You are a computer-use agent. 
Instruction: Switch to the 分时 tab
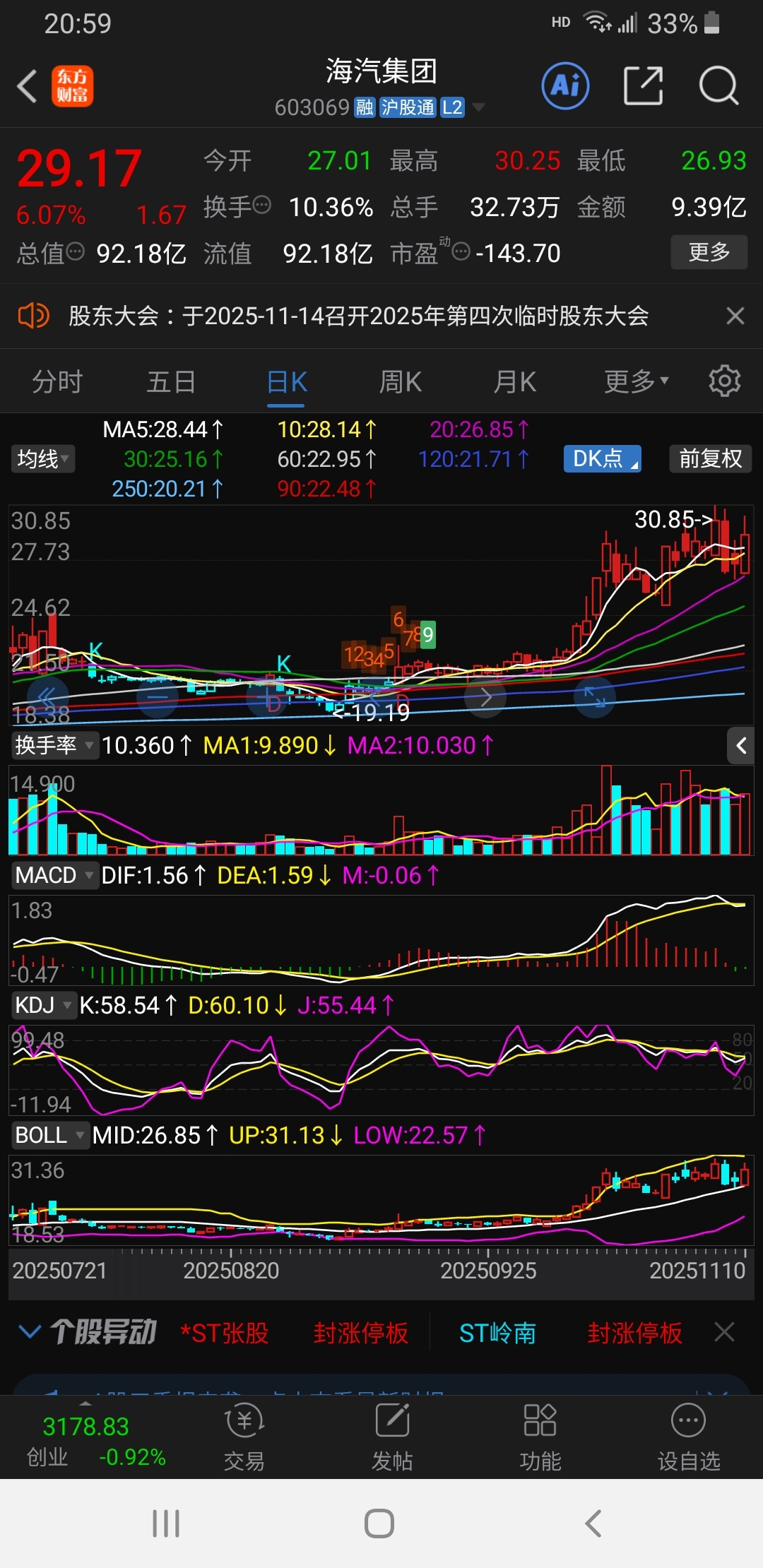coord(57,382)
